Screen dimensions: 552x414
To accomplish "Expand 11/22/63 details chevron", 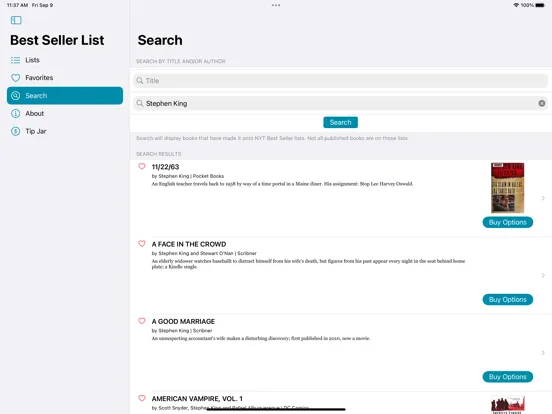I will pos(543,198).
